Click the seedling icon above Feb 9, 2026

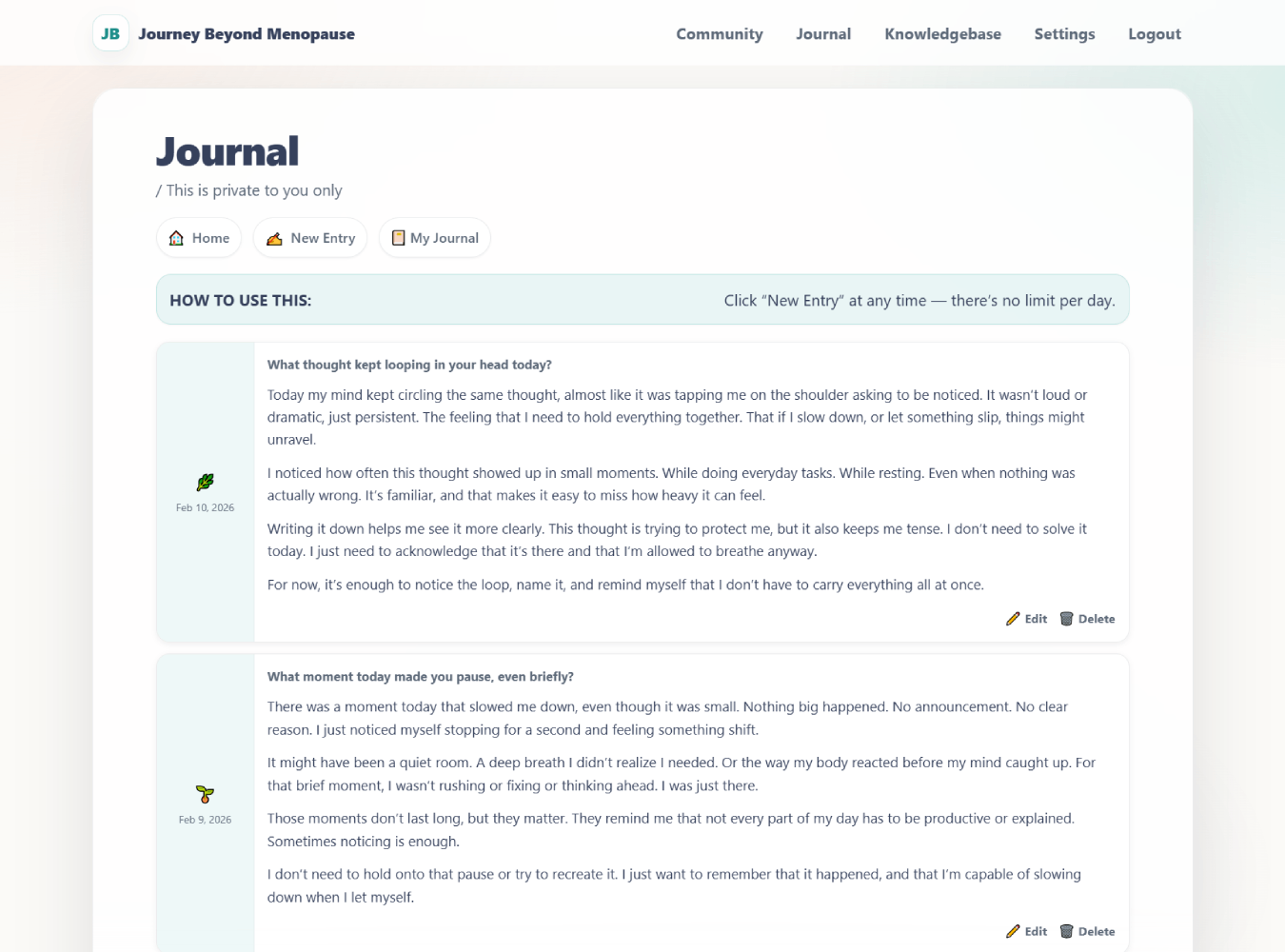tap(205, 793)
